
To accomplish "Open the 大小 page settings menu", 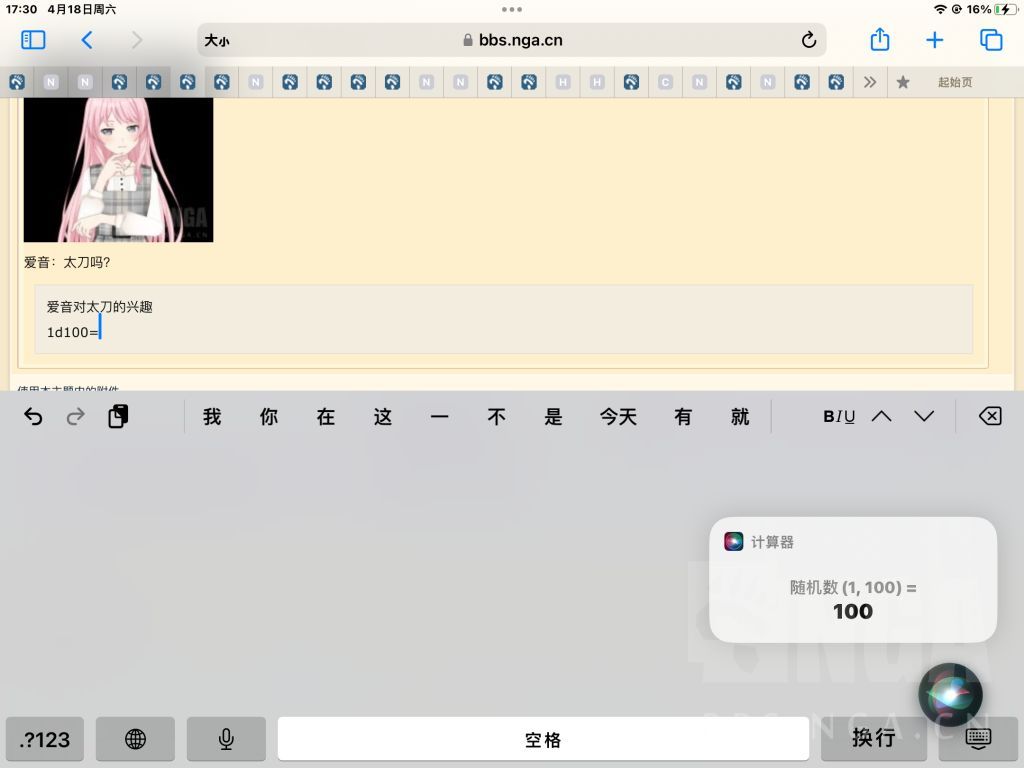I will [217, 40].
